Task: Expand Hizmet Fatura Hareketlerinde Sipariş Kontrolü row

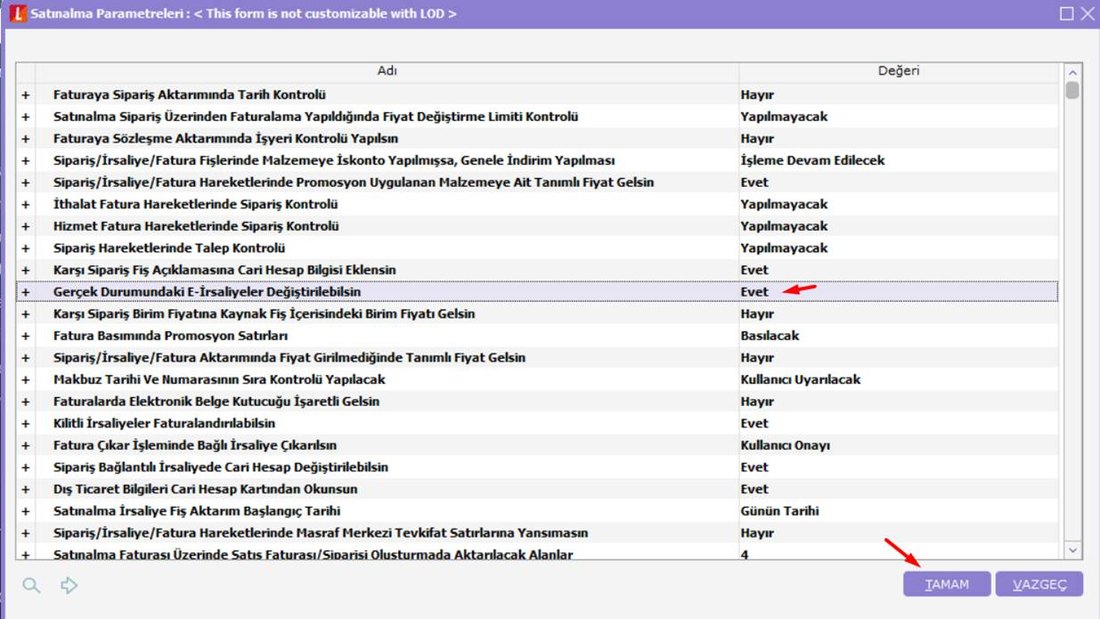Action: [x=26, y=226]
